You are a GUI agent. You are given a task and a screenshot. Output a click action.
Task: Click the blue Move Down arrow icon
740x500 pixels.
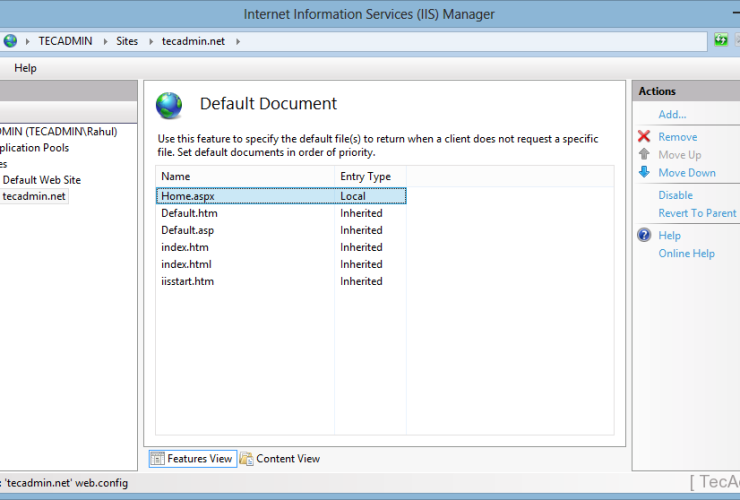pos(644,173)
